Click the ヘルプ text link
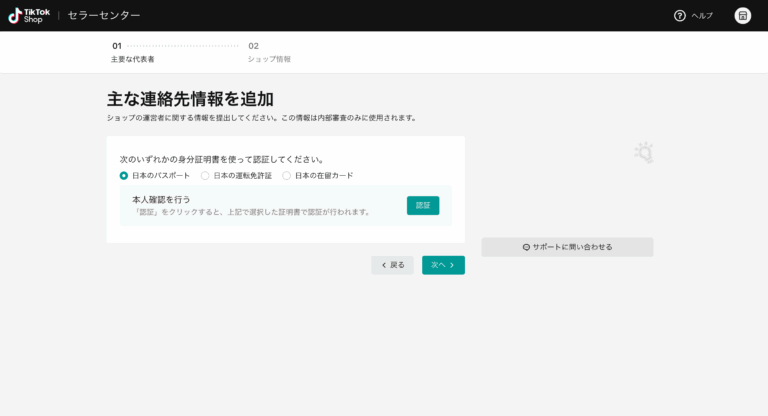The height and width of the screenshot is (416, 768). point(702,16)
